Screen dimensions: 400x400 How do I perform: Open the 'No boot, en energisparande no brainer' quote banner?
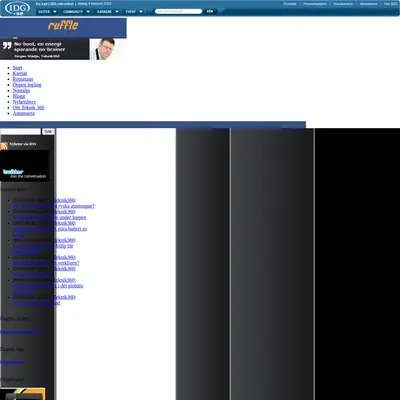[x=44, y=49]
